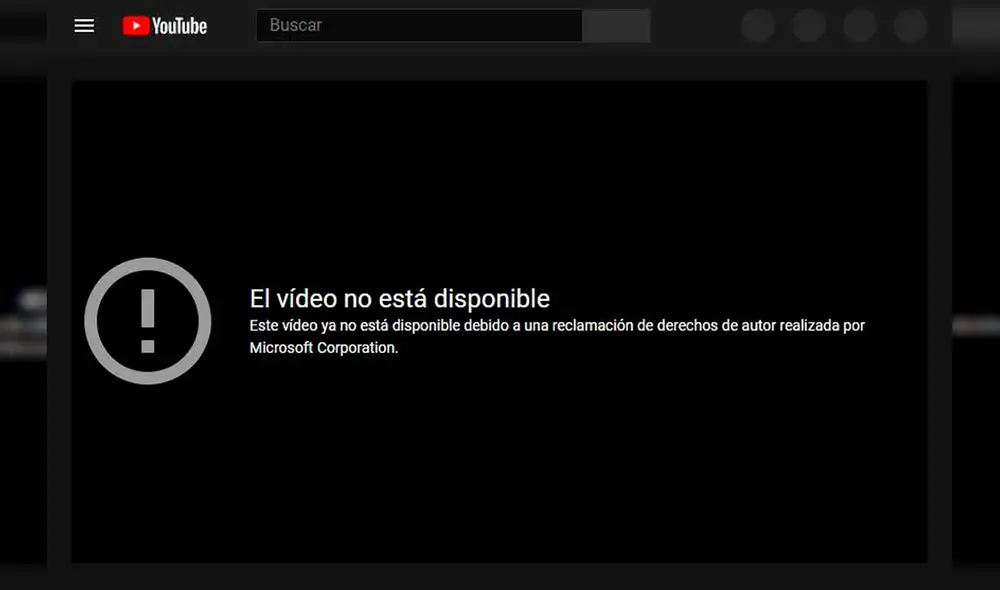Image resolution: width=1000 pixels, height=590 pixels.
Task: Open the notifications bell icon
Action: 860,25
